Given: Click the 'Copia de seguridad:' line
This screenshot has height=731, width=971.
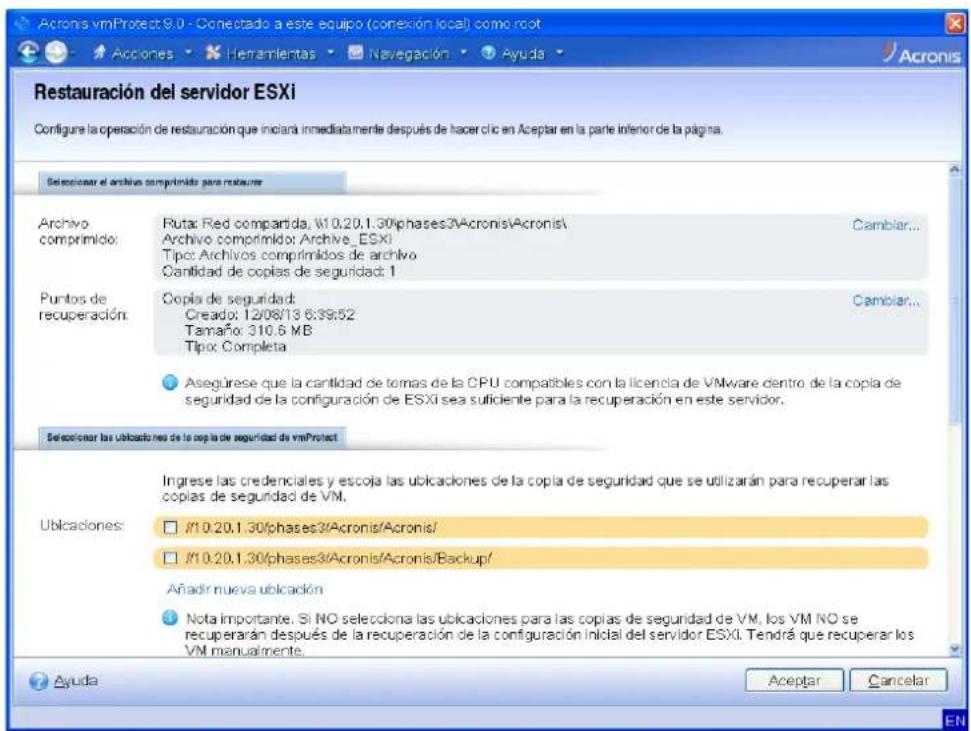Looking at the screenshot, I should pos(229,299).
